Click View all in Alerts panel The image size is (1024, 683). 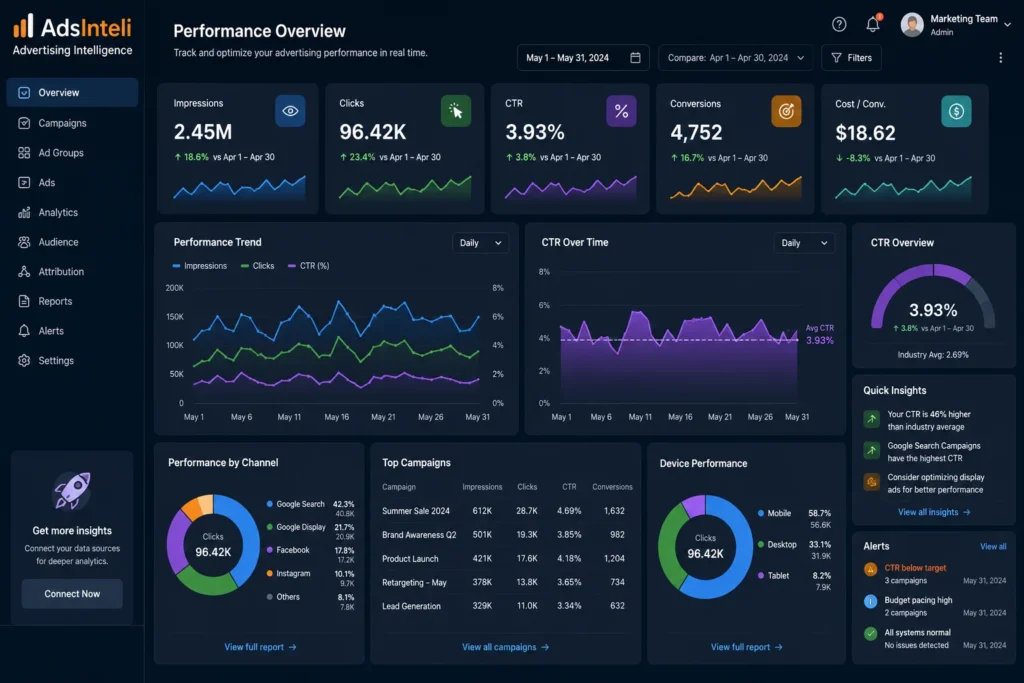993,547
